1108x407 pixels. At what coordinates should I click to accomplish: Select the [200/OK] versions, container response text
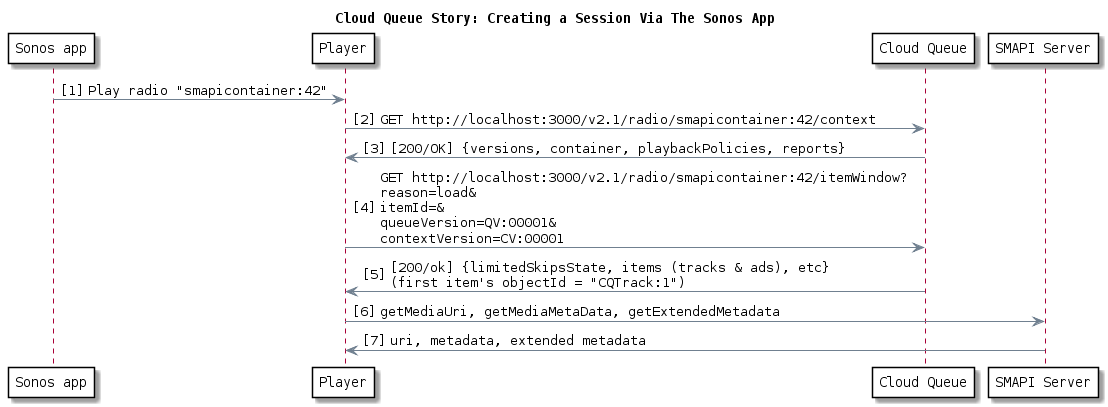tap(617, 148)
